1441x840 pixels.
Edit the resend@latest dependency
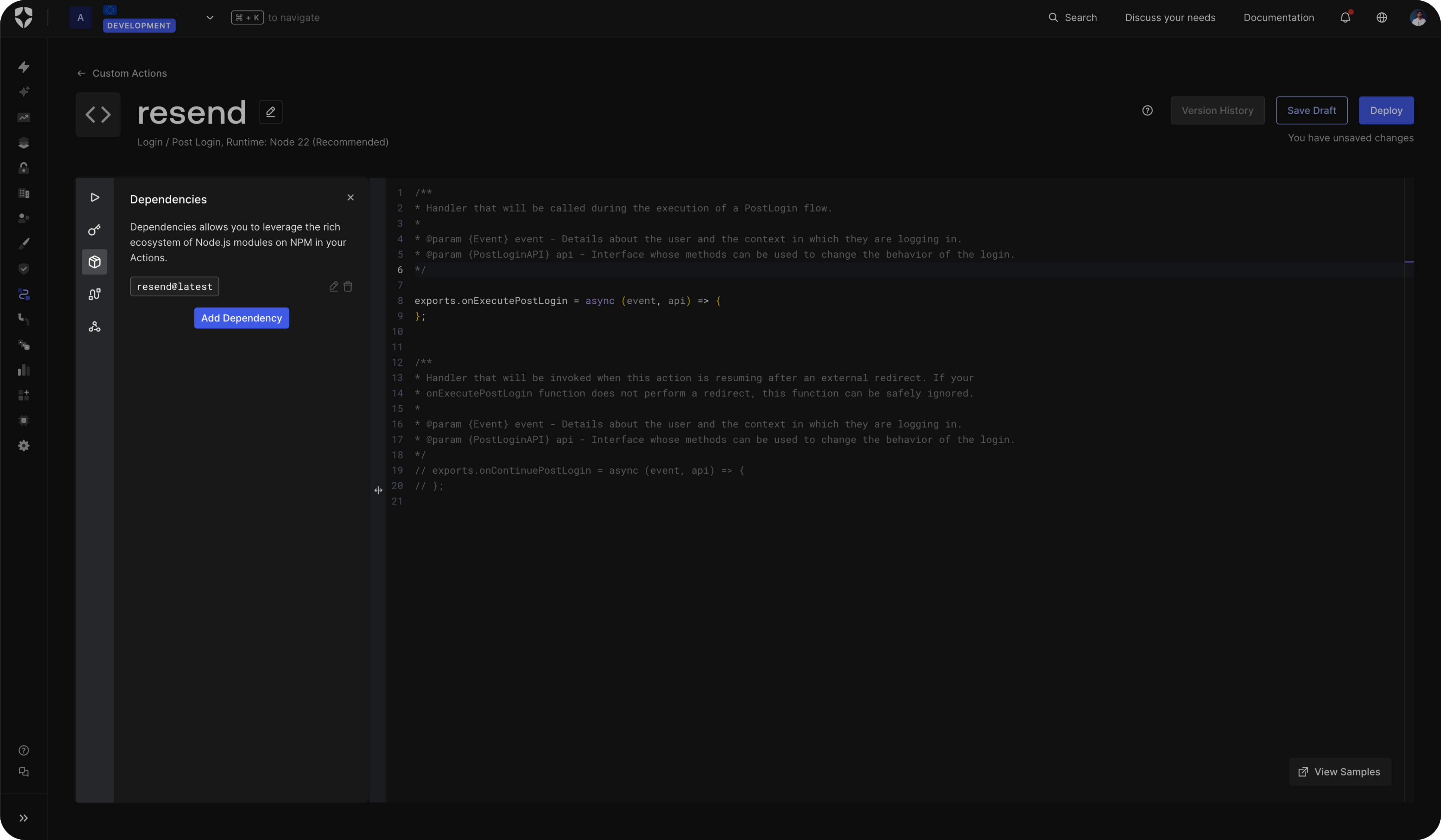(x=334, y=287)
